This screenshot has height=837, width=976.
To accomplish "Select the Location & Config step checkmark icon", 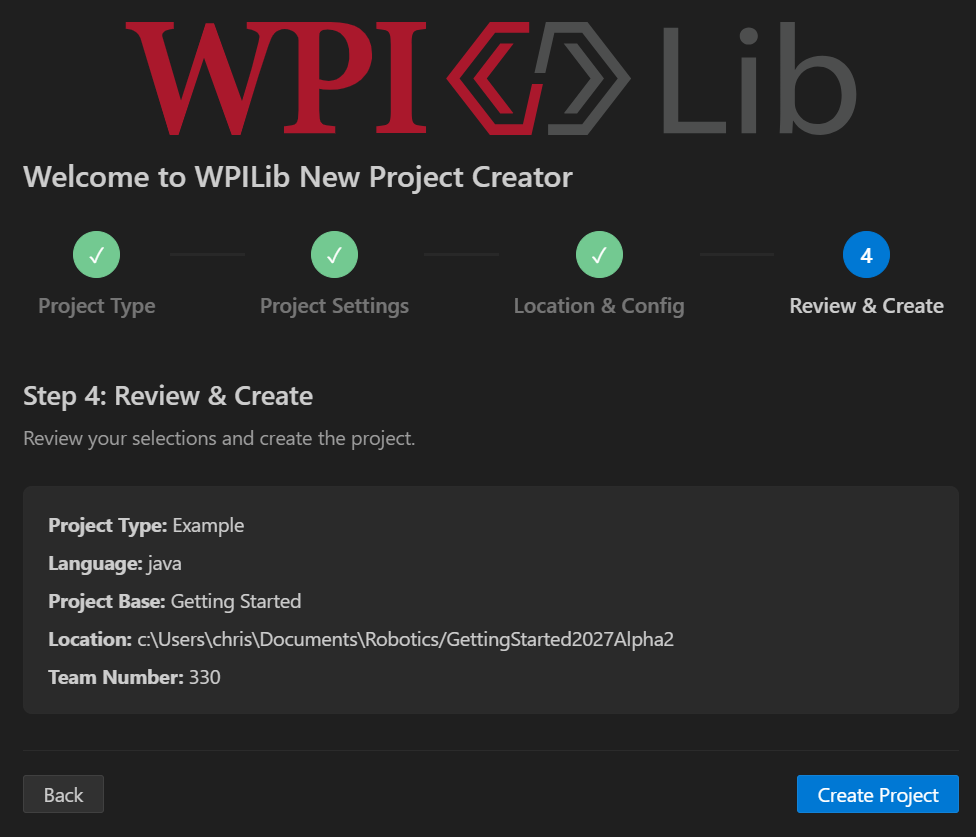I will click(599, 255).
